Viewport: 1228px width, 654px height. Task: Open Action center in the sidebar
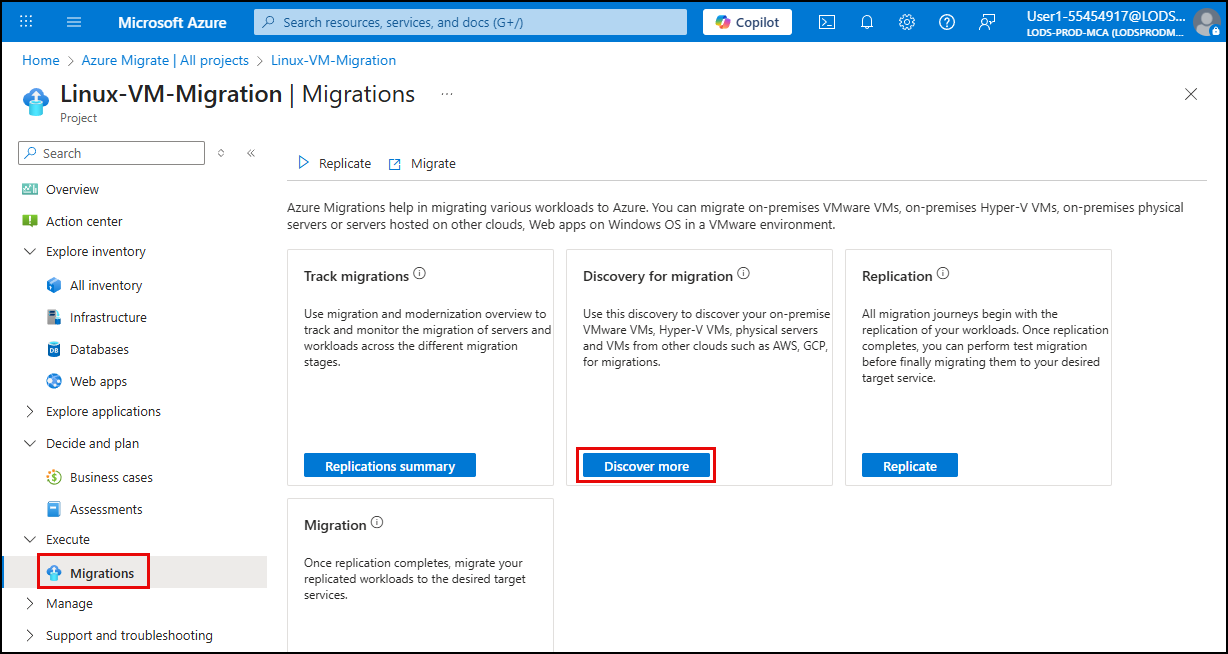click(84, 221)
